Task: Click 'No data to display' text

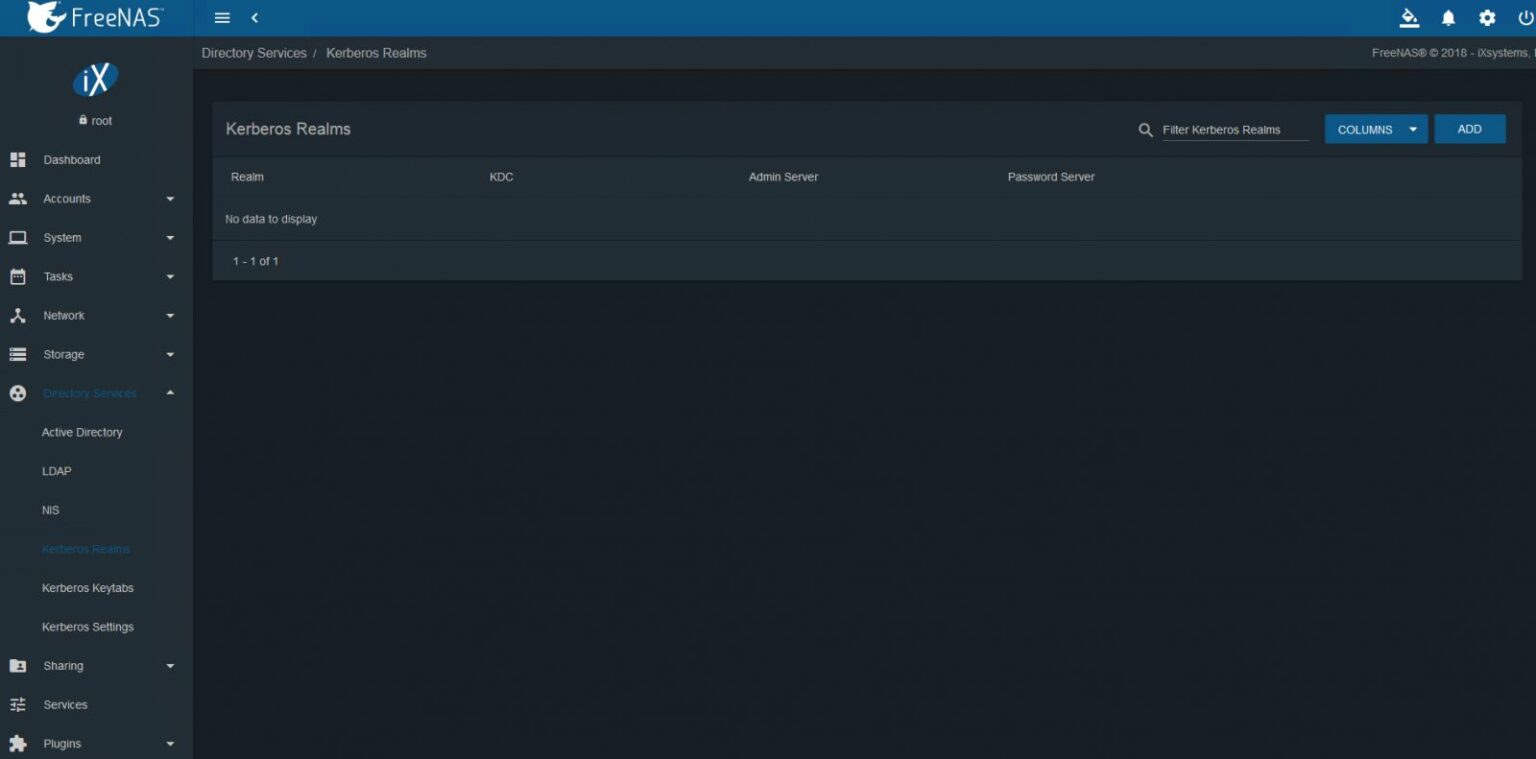Action: pos(271,219)
